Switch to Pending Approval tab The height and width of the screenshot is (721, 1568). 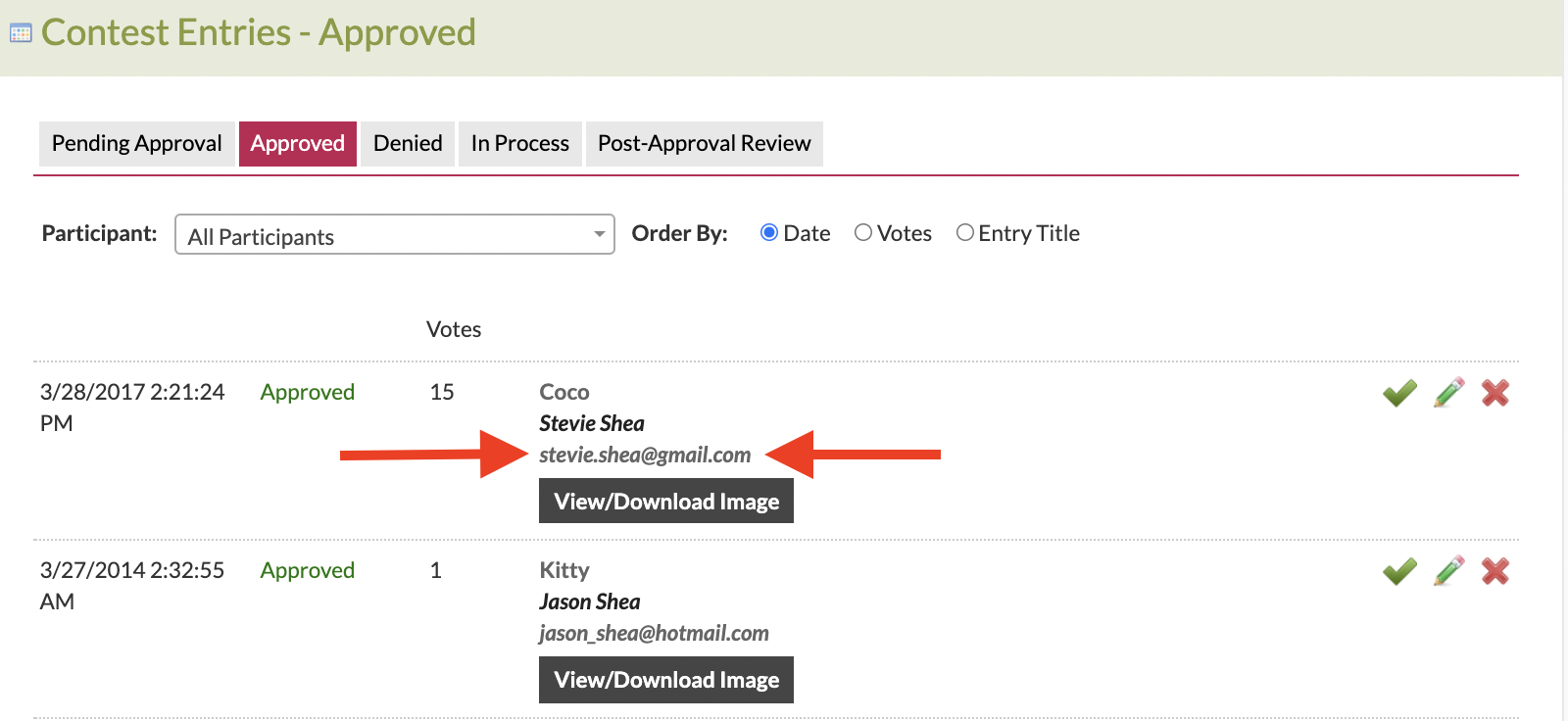click(x=137, y=144)
